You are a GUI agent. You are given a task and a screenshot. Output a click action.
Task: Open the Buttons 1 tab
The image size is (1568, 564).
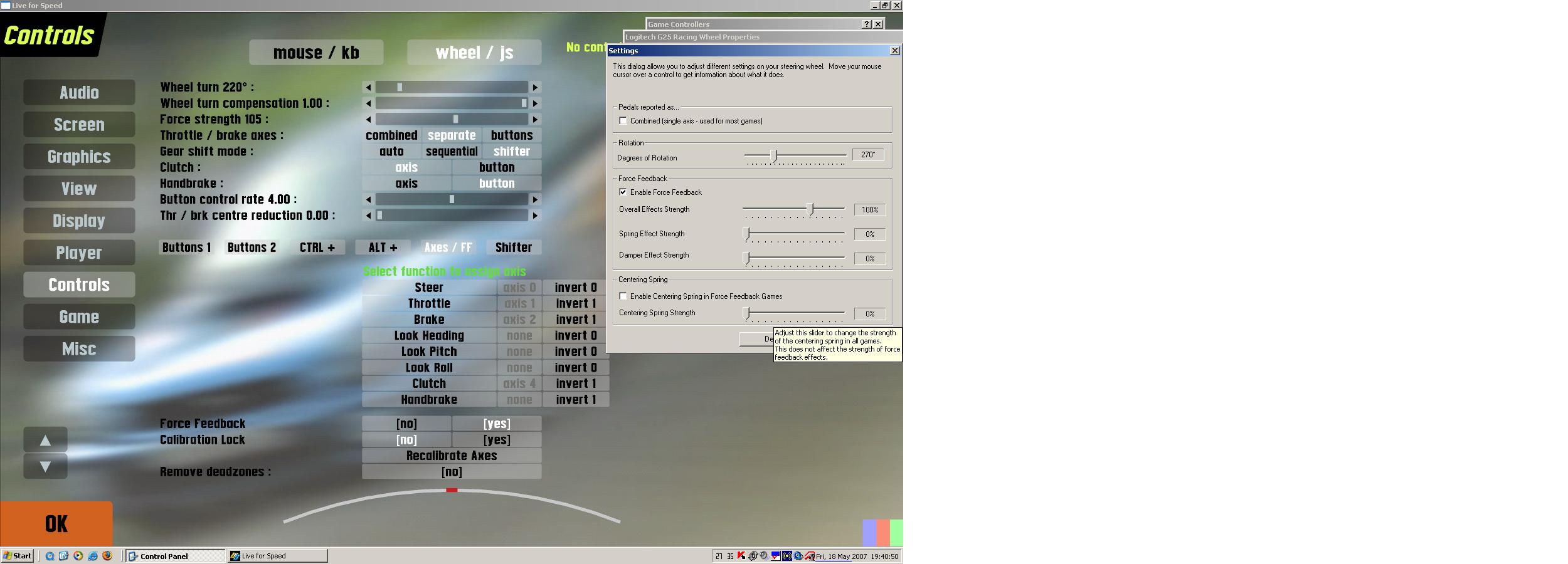[x=186, y=248]
